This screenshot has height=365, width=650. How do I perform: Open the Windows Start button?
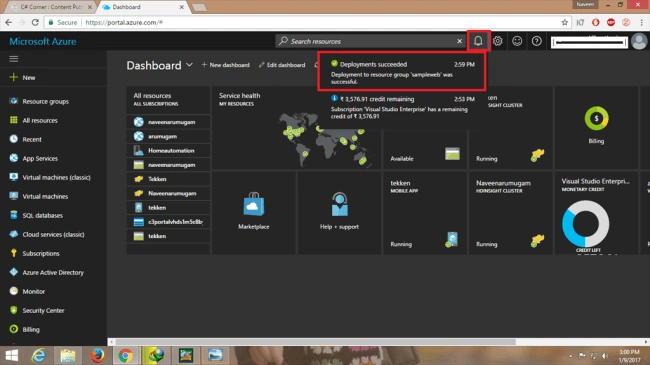point(12,355)
